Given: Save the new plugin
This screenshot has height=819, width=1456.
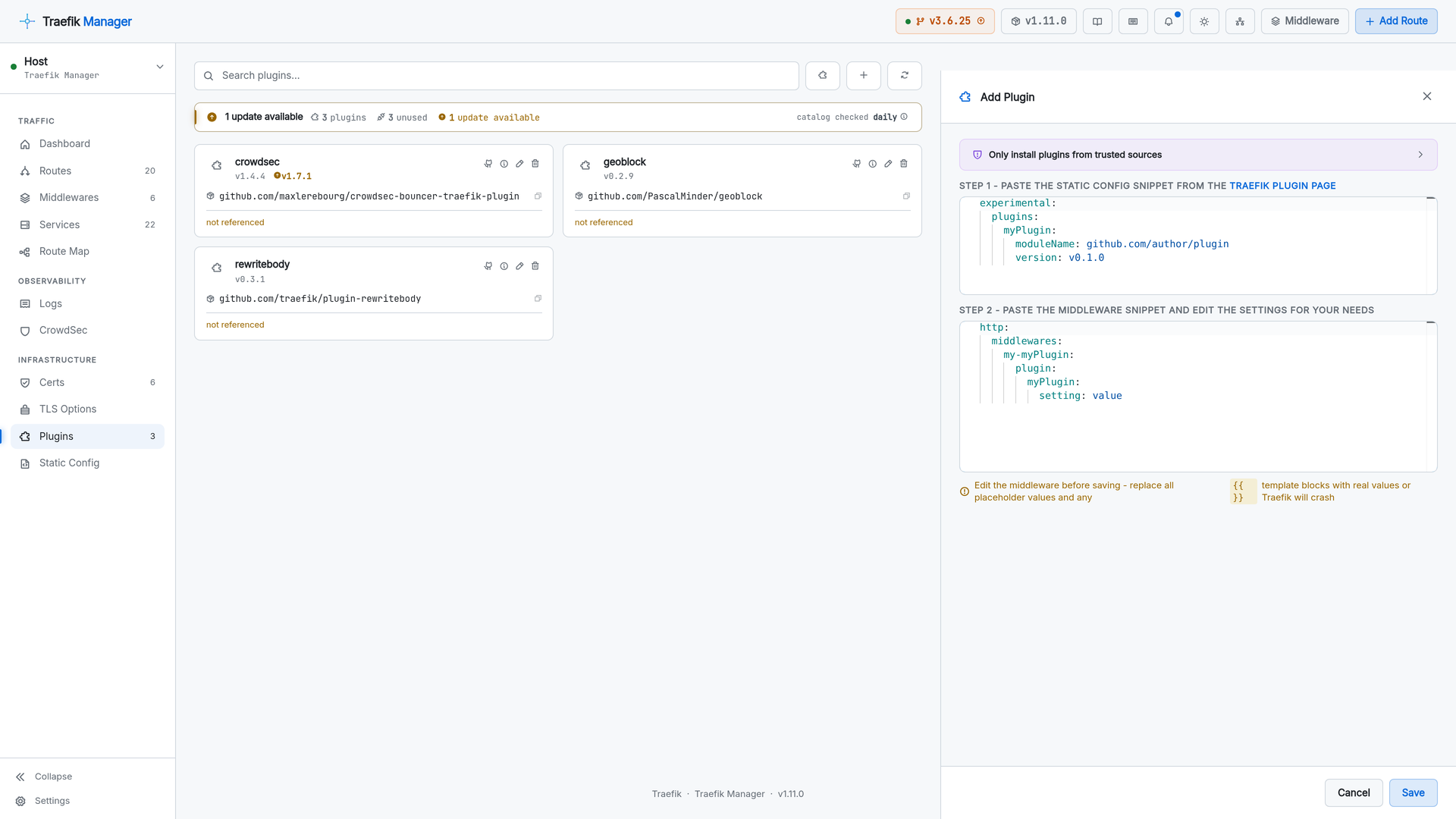Looking at the screenshot, I should [1413, 793].
